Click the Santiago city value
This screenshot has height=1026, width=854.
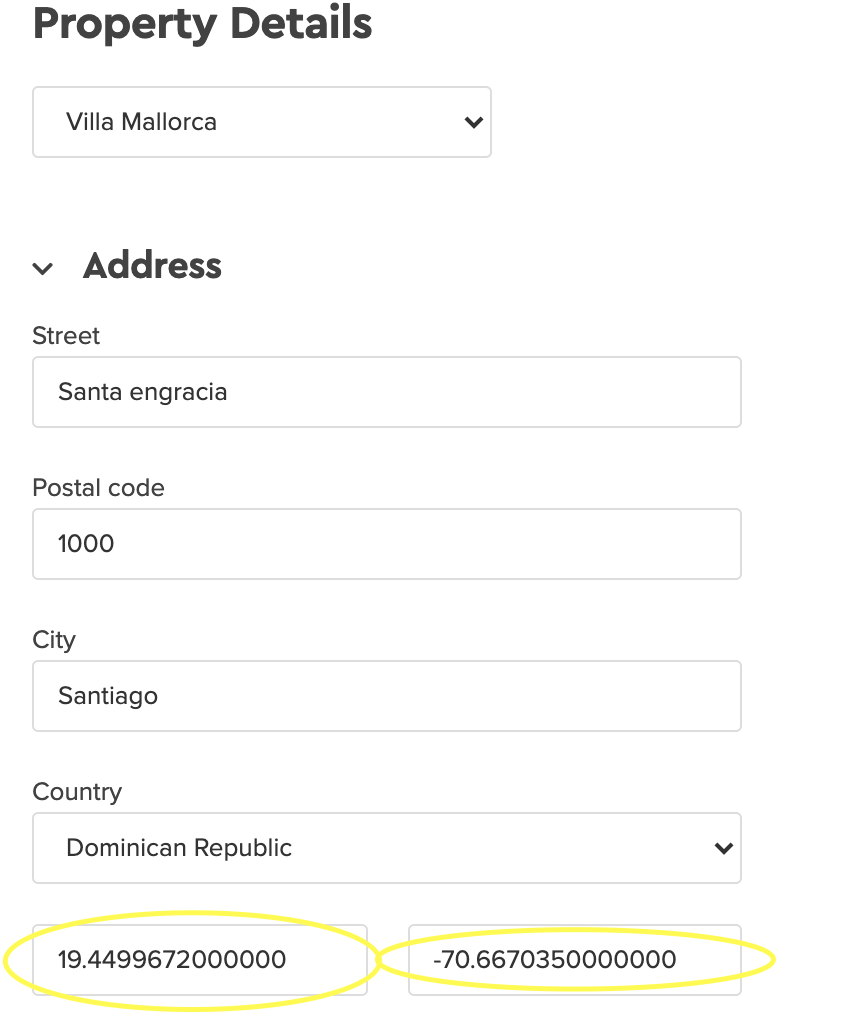(108, 696)
